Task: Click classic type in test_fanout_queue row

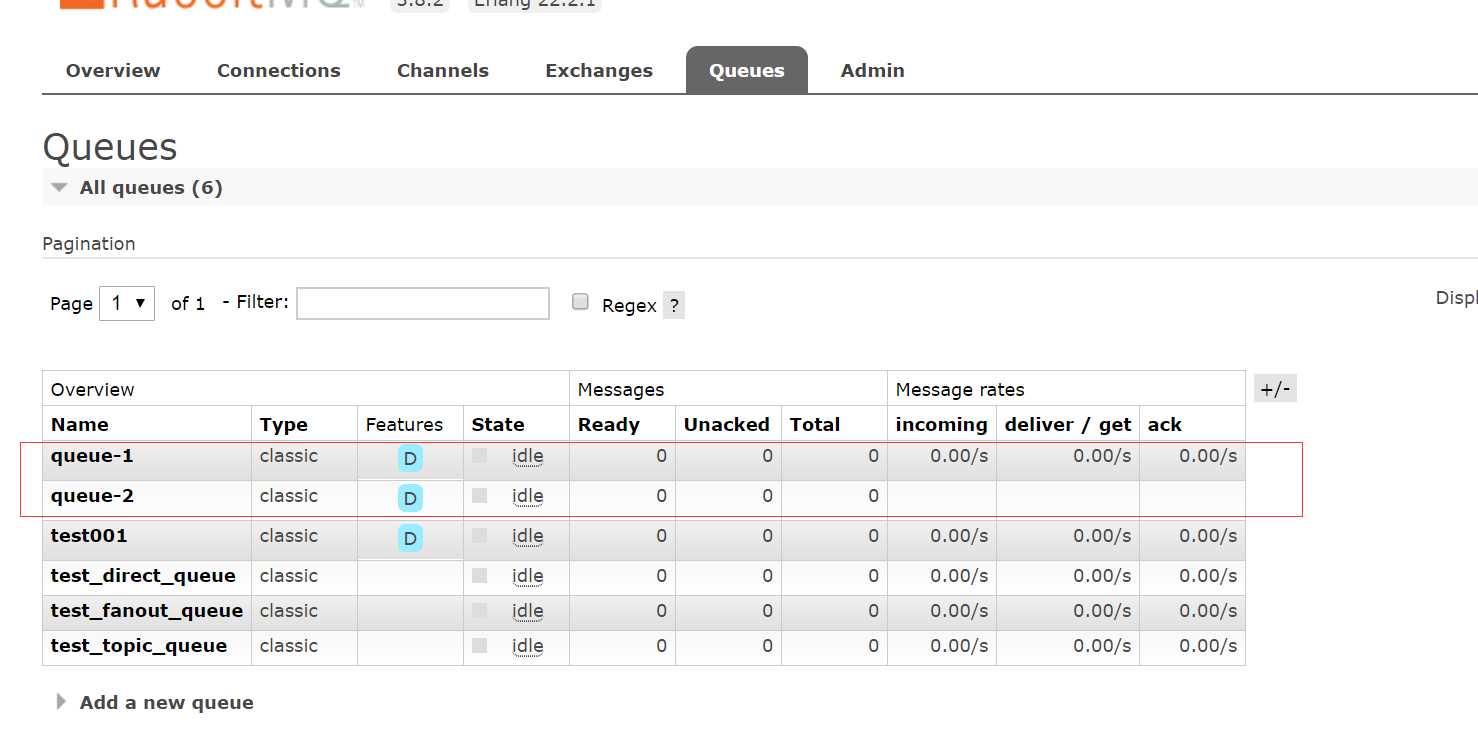Action: (x=289, y=611)
